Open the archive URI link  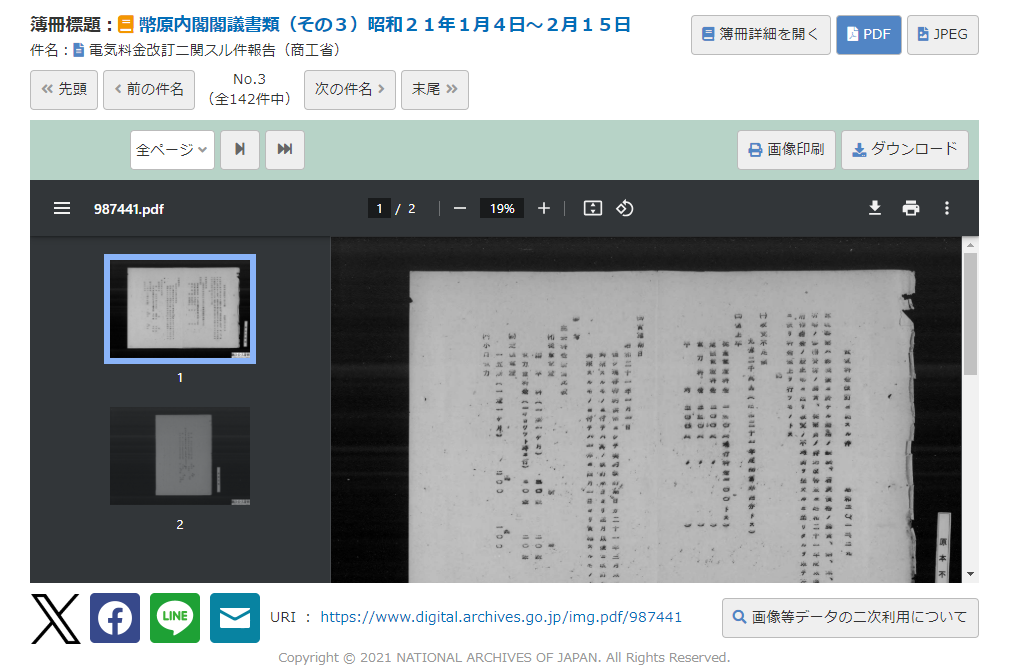click(501, 617)
